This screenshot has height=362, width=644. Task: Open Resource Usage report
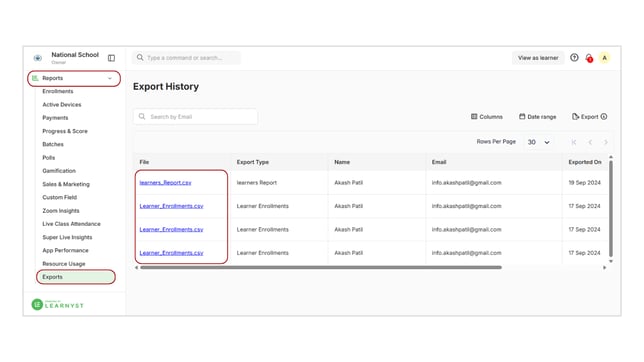[x=64, y=264]
